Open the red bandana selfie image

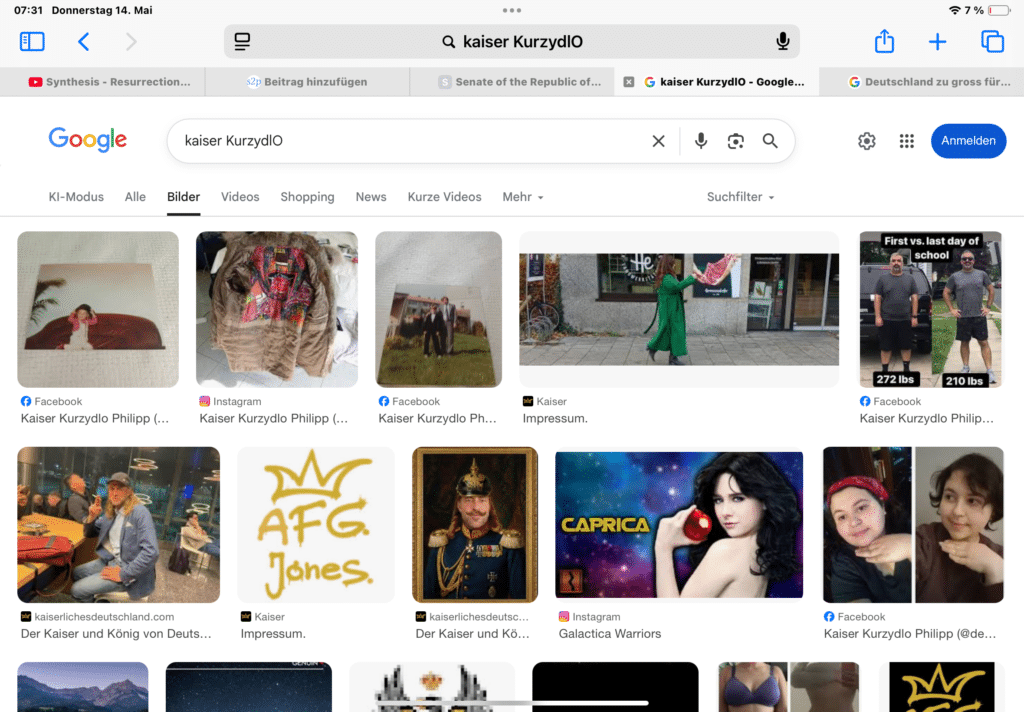tap(913, 525)
